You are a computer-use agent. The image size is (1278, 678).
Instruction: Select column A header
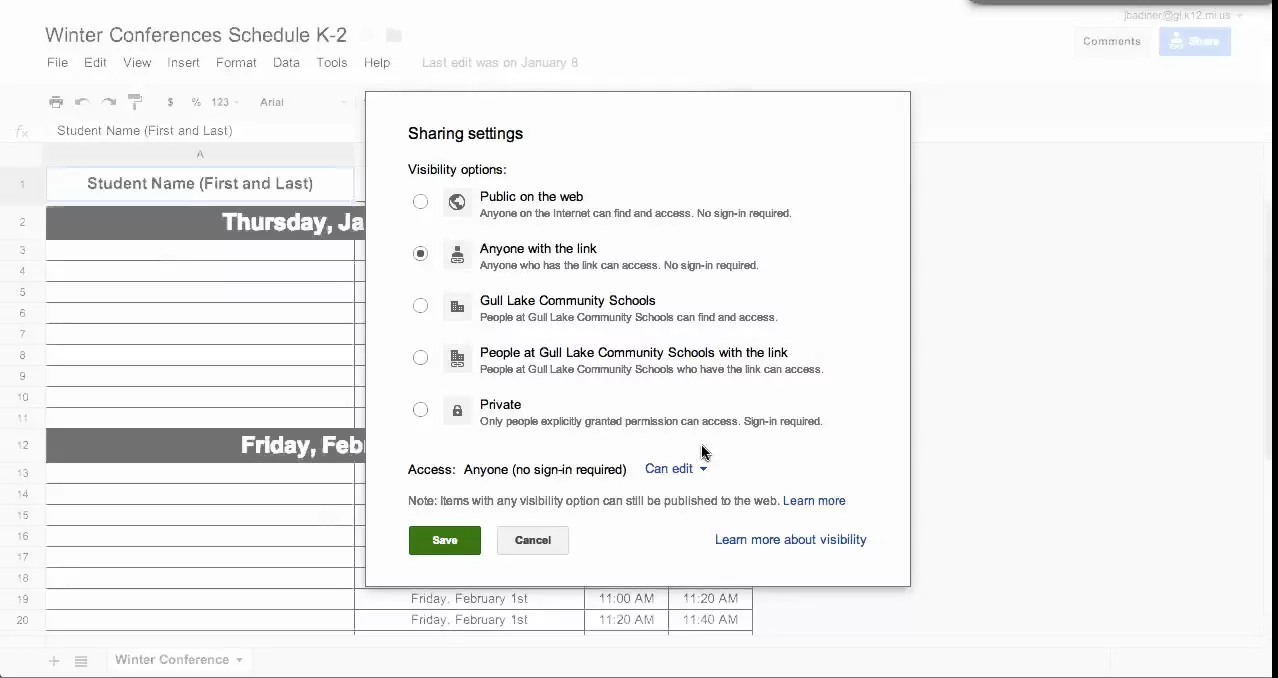[x=200, y=154]
